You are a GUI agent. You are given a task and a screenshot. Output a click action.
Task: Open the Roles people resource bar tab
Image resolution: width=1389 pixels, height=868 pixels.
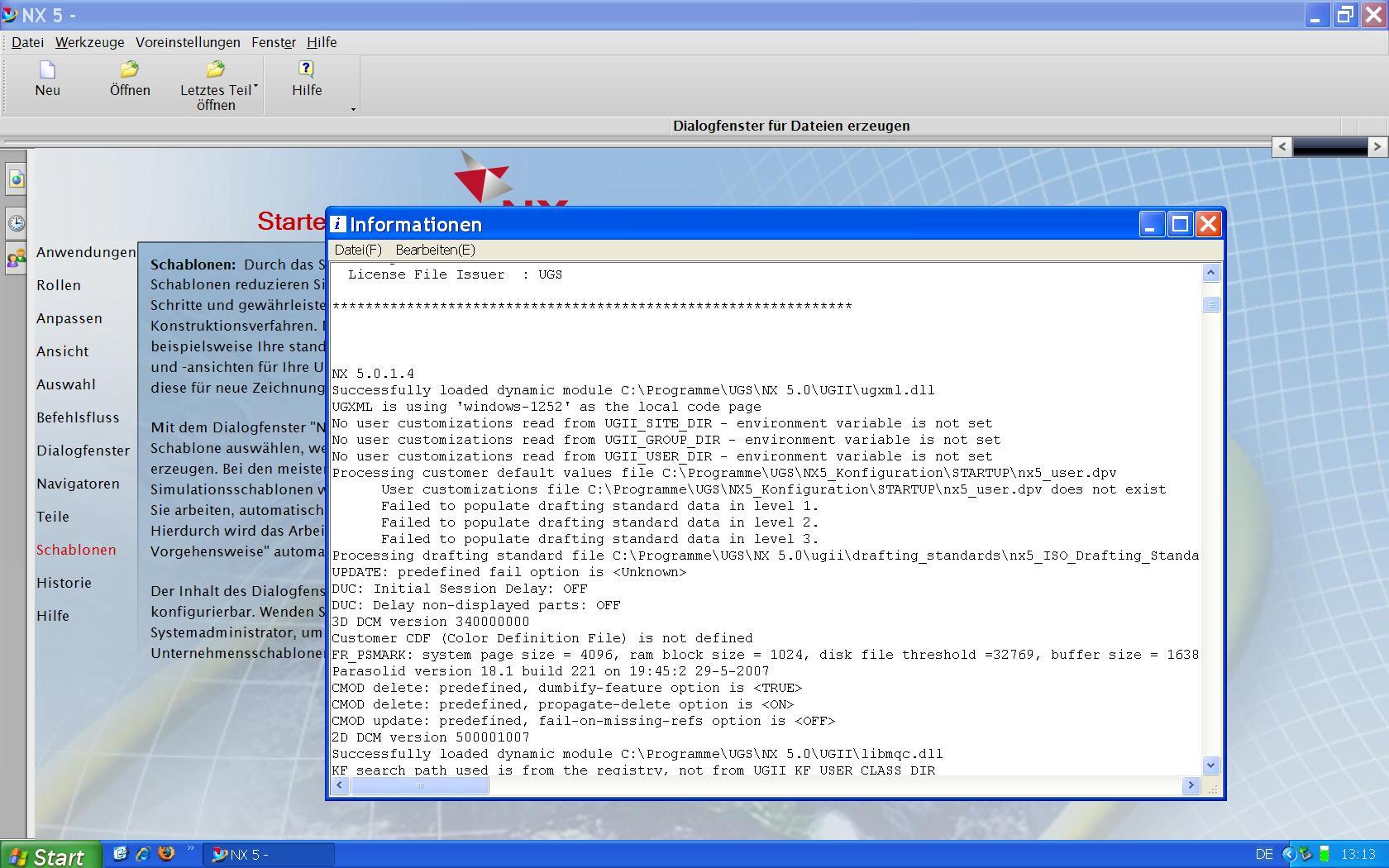click(x=16, y=259)
